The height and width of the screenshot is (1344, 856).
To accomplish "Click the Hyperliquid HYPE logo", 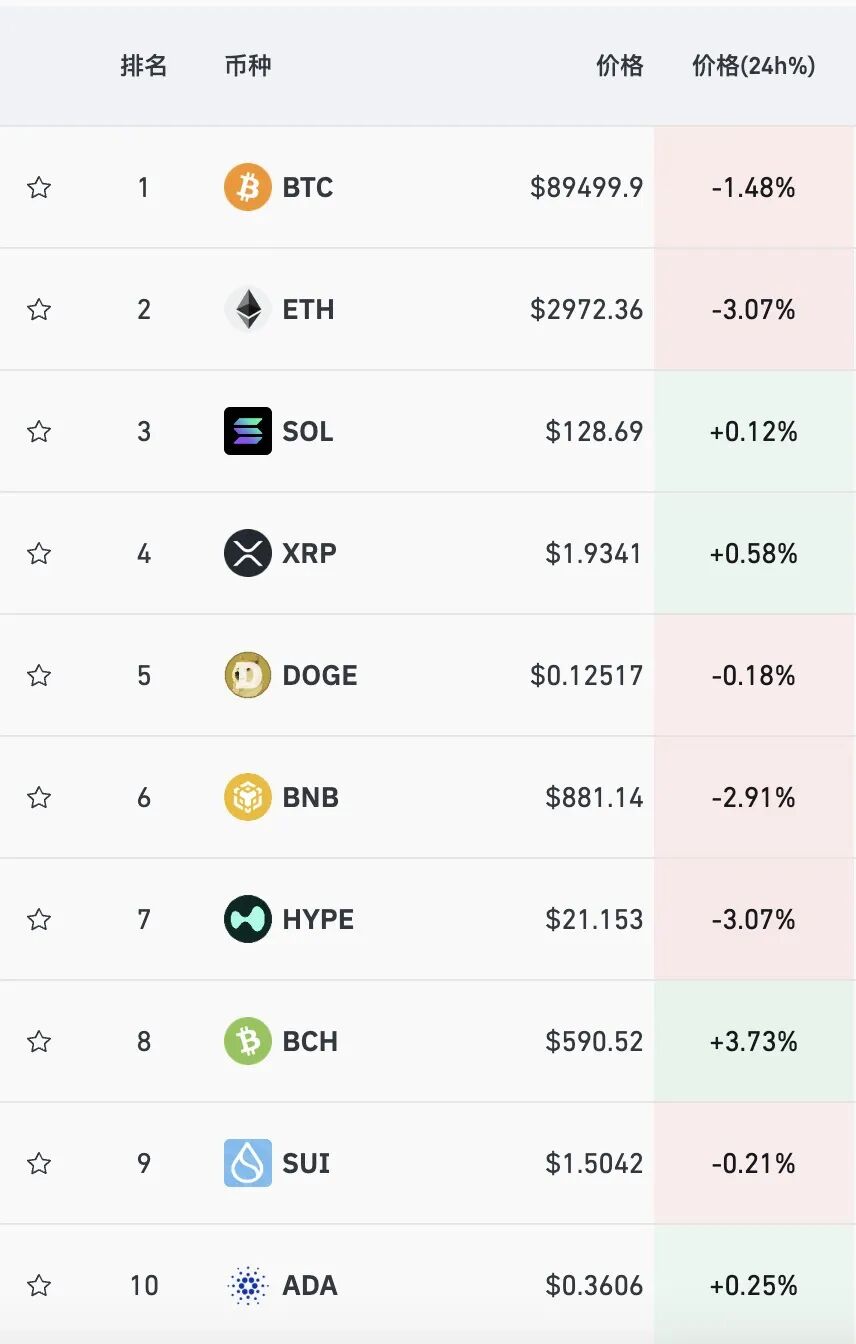I will click(247, 919).
